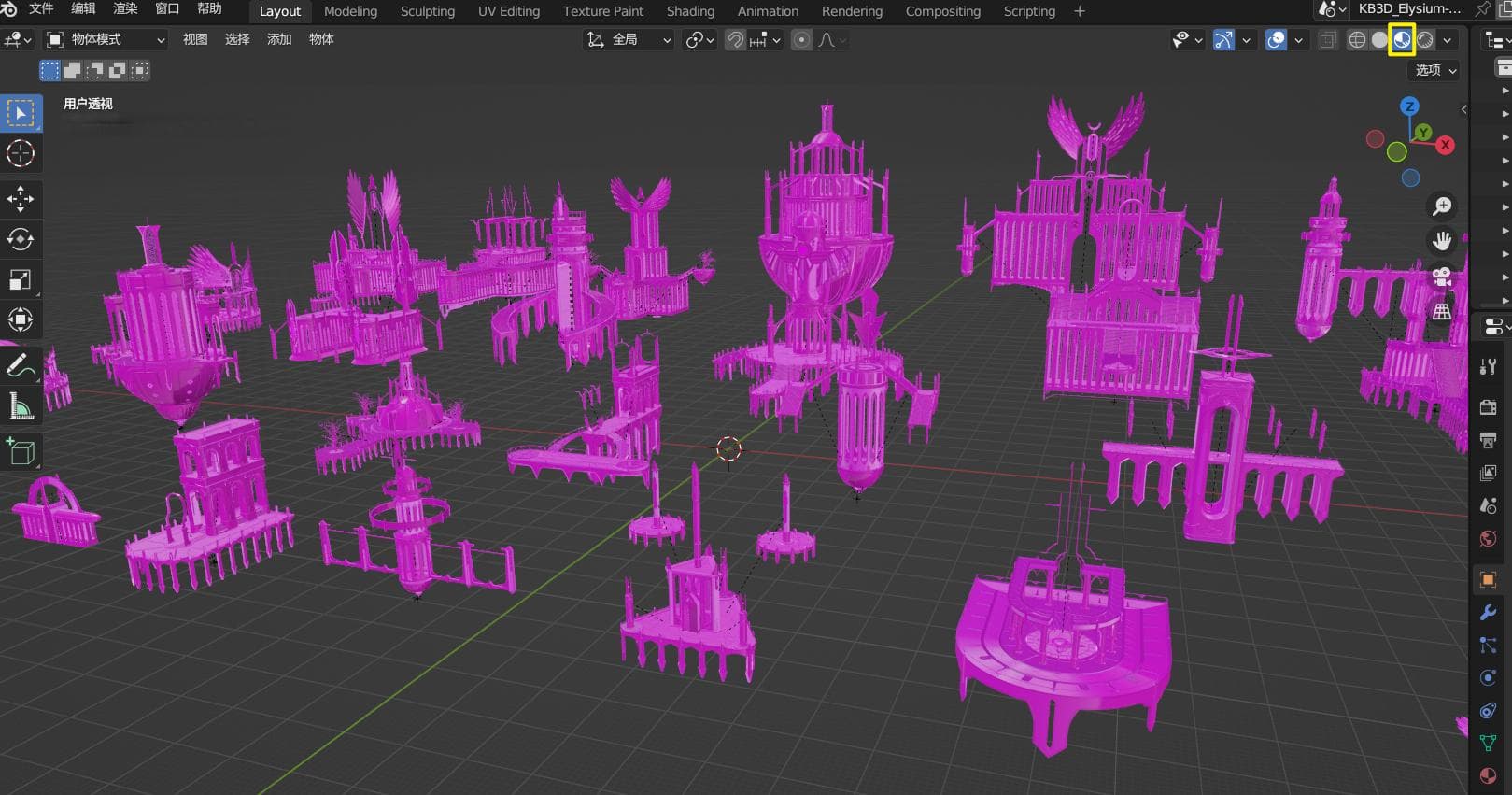Toggle X-ray mode
This screenshot has width=1512, height=795.
(1327, 40)
